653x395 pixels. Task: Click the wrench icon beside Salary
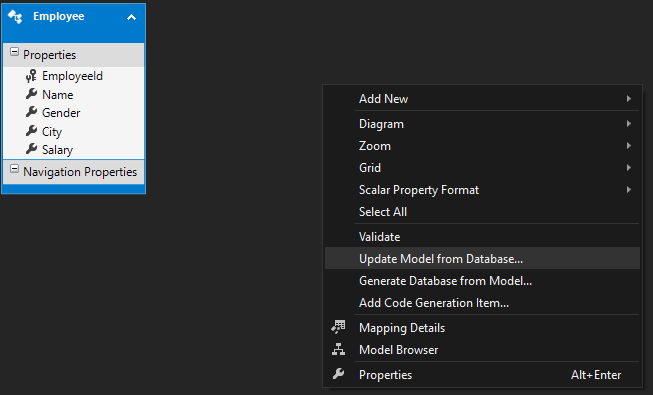point(31,149)
